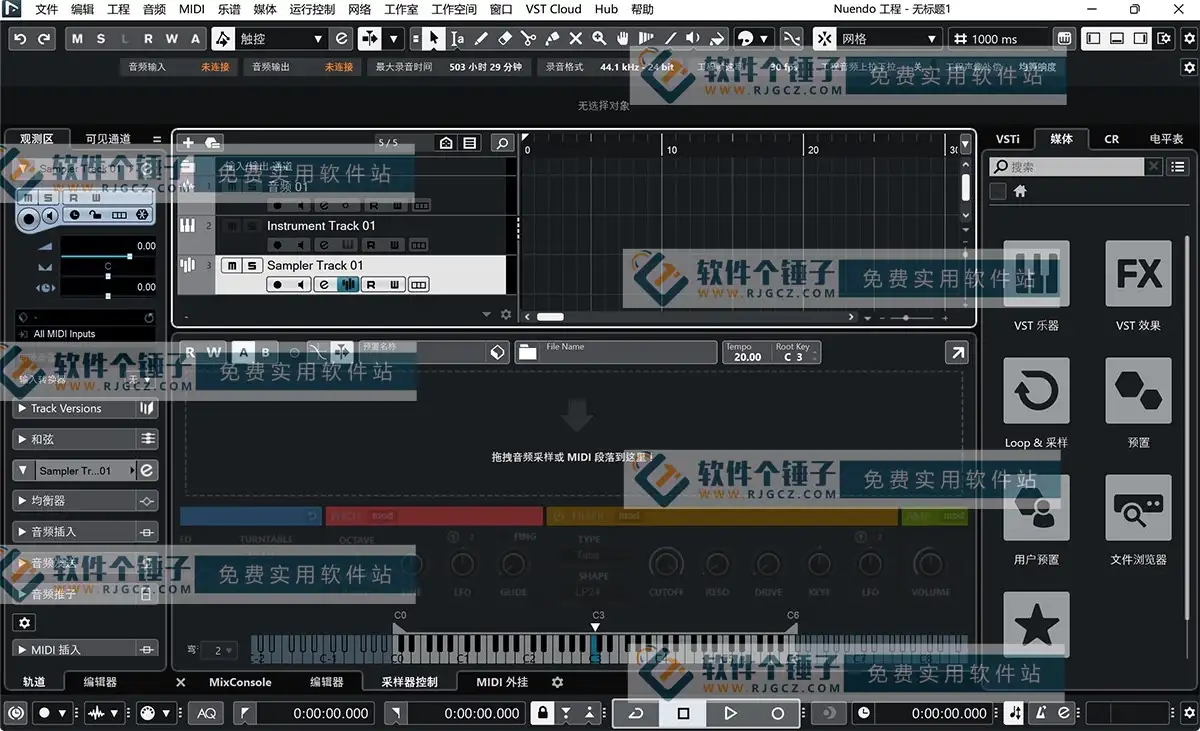Click the home icon in media browser
The height and width of the screenshot is (731, 1200).
click(x=1020, y=191)
